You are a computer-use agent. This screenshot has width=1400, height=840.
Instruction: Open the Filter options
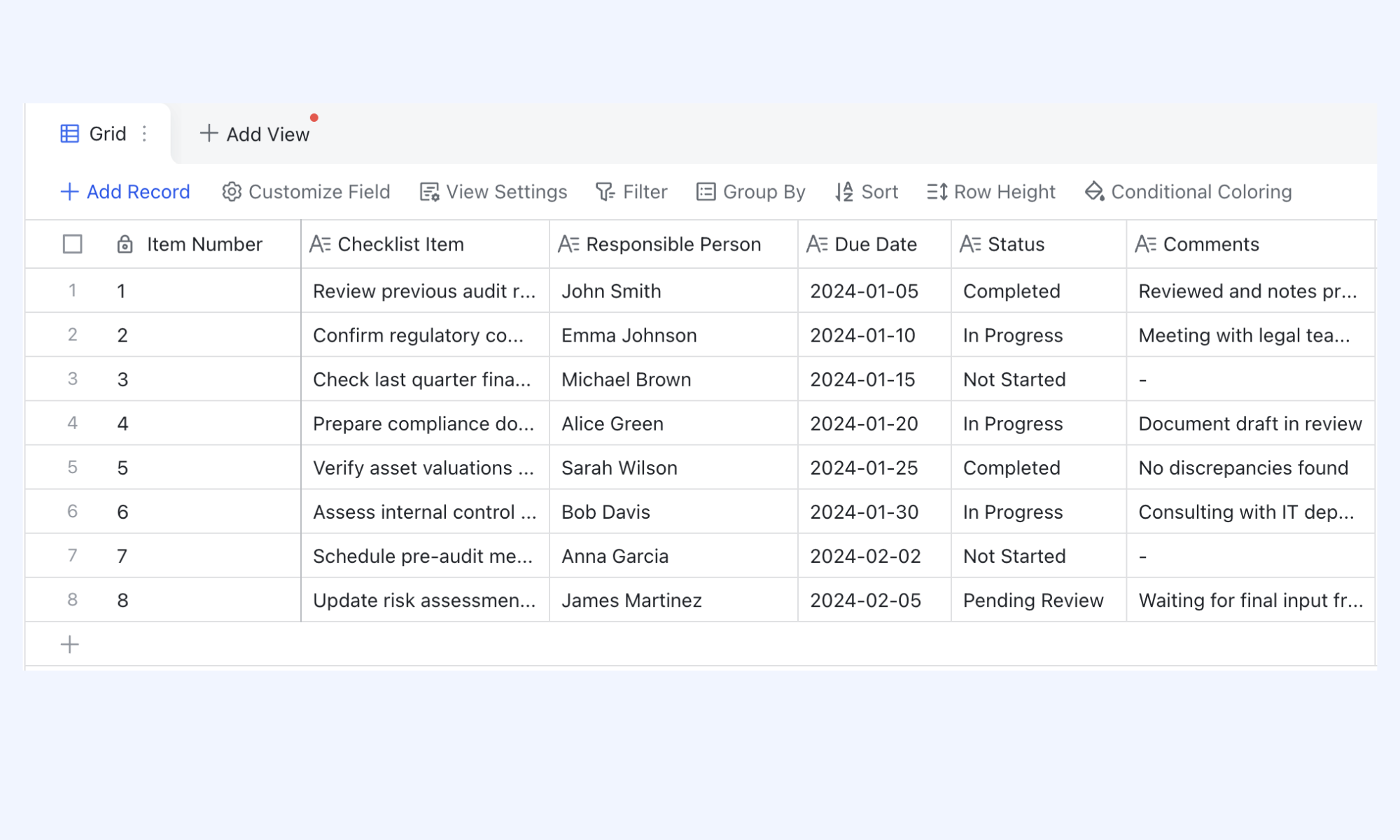pyautogui.click(x=631, y=192)
